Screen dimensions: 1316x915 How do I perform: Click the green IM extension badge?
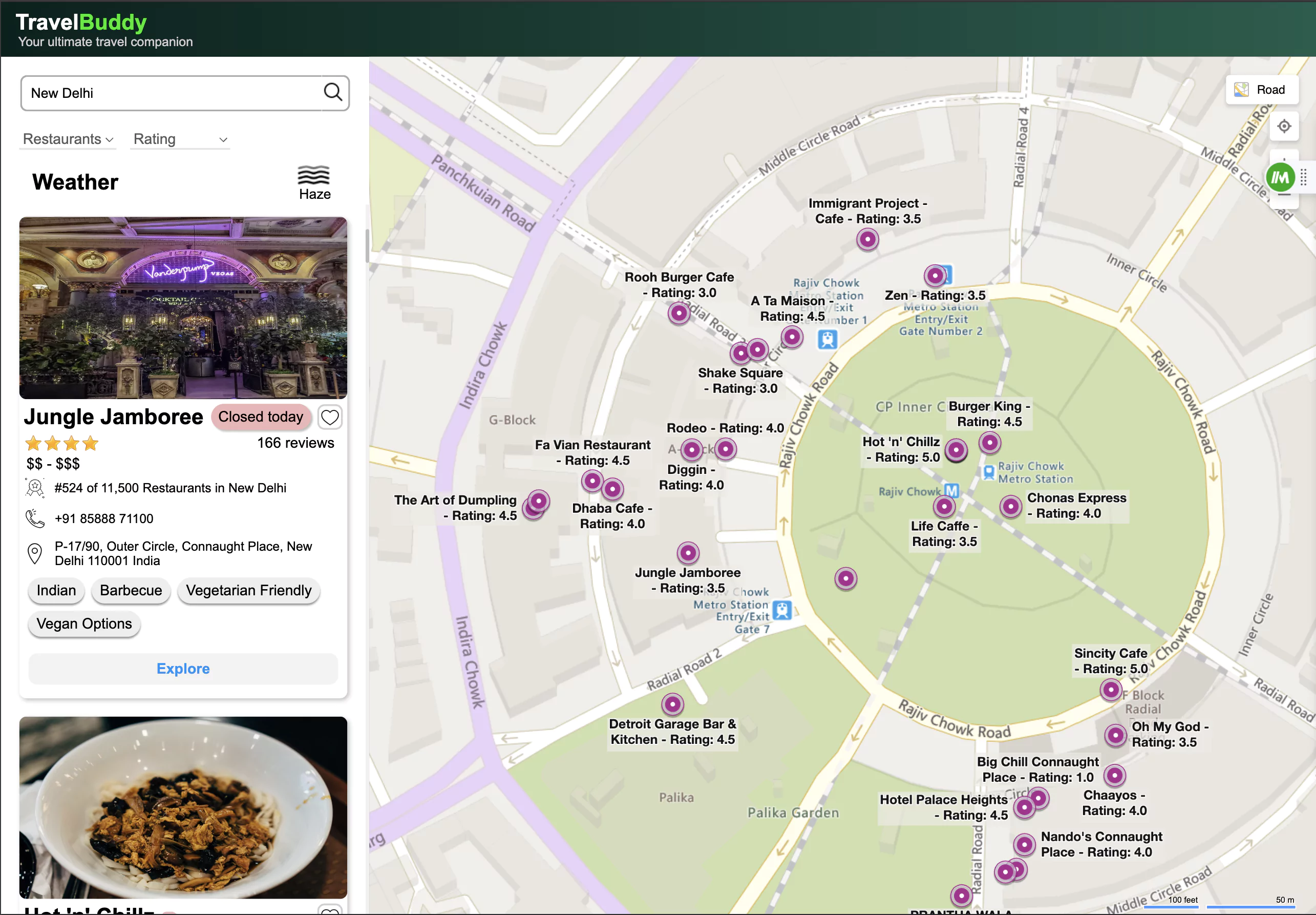pyautogui.click(x=1280, y=178)
